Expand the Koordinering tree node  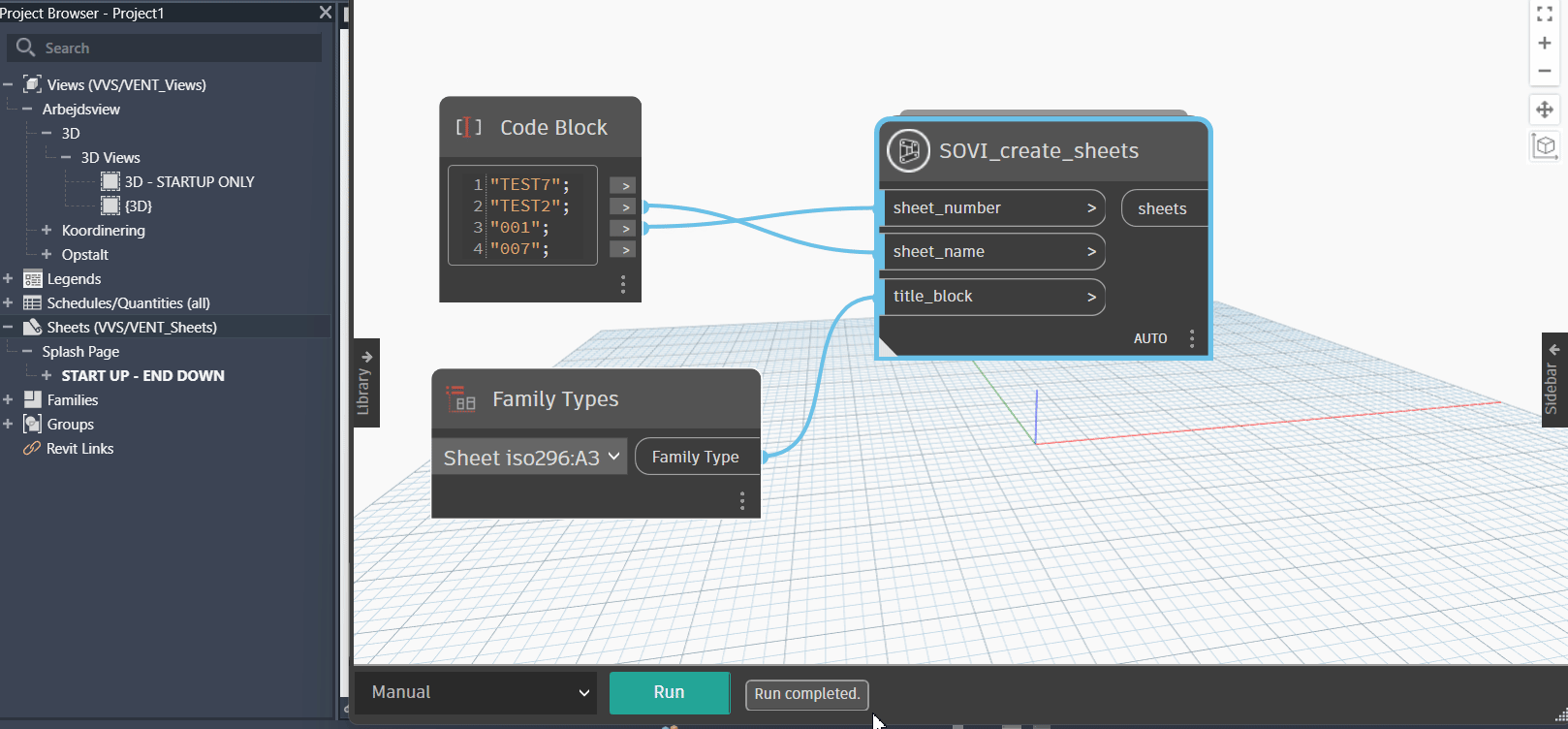pos(47,230)
